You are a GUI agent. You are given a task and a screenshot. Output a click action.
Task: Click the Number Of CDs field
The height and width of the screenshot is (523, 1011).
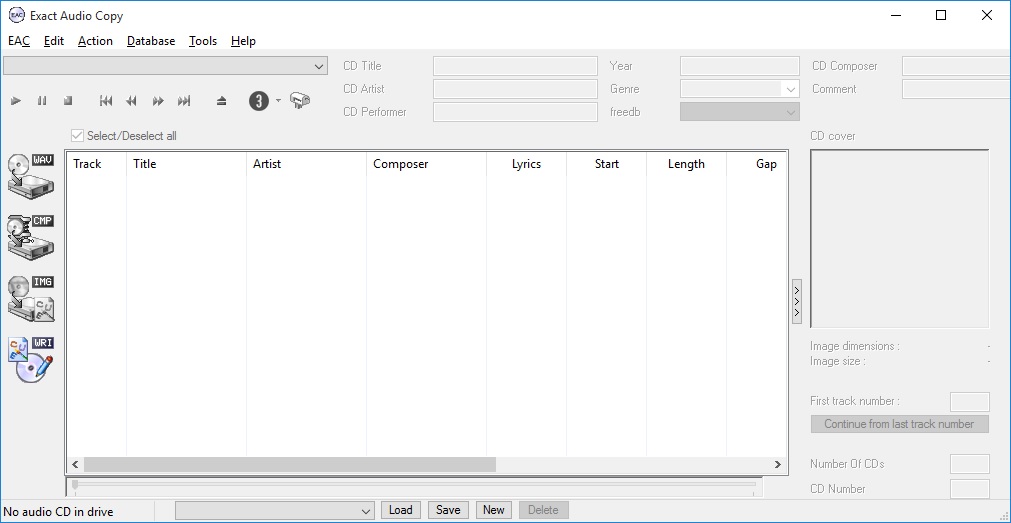coord(970,464)
